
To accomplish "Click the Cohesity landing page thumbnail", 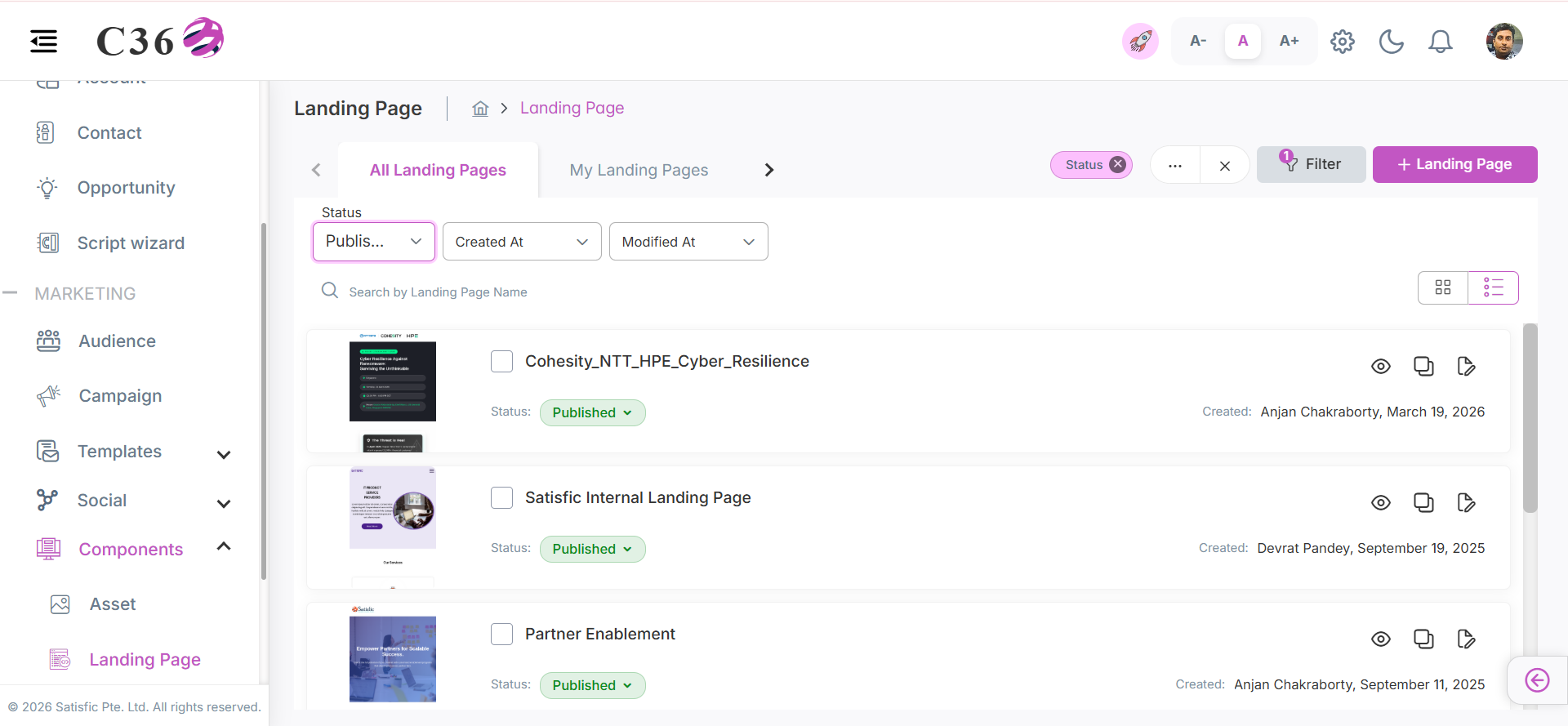I will 393,392.
